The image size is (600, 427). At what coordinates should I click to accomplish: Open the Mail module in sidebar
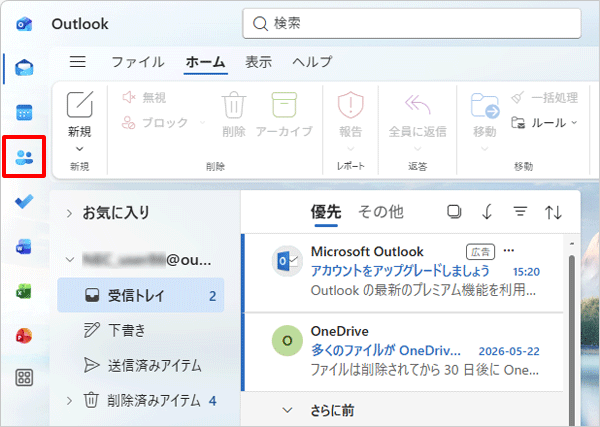point(24,68)
